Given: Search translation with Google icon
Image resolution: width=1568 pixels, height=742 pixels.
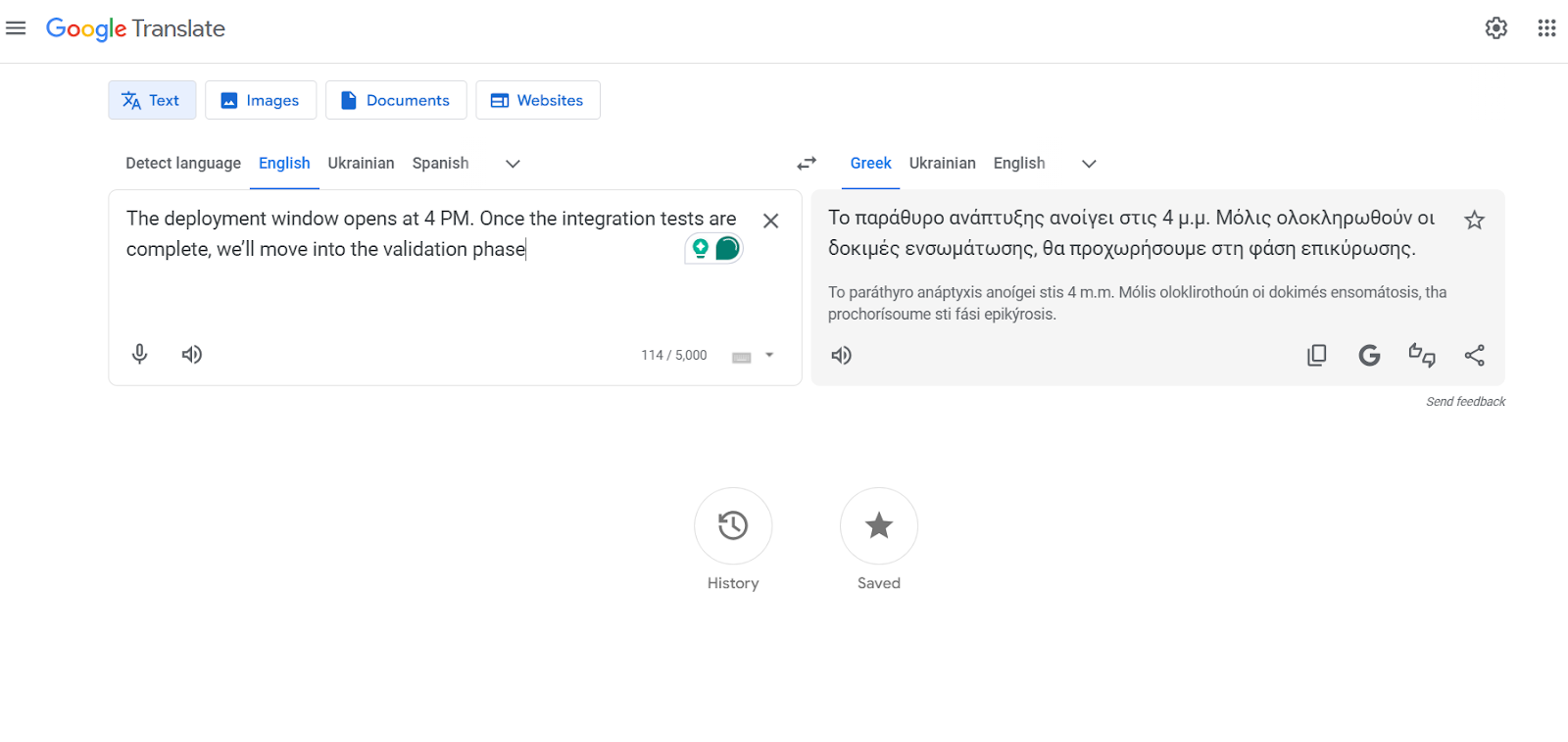Looking at the screenshot, I should point(1369,355).
